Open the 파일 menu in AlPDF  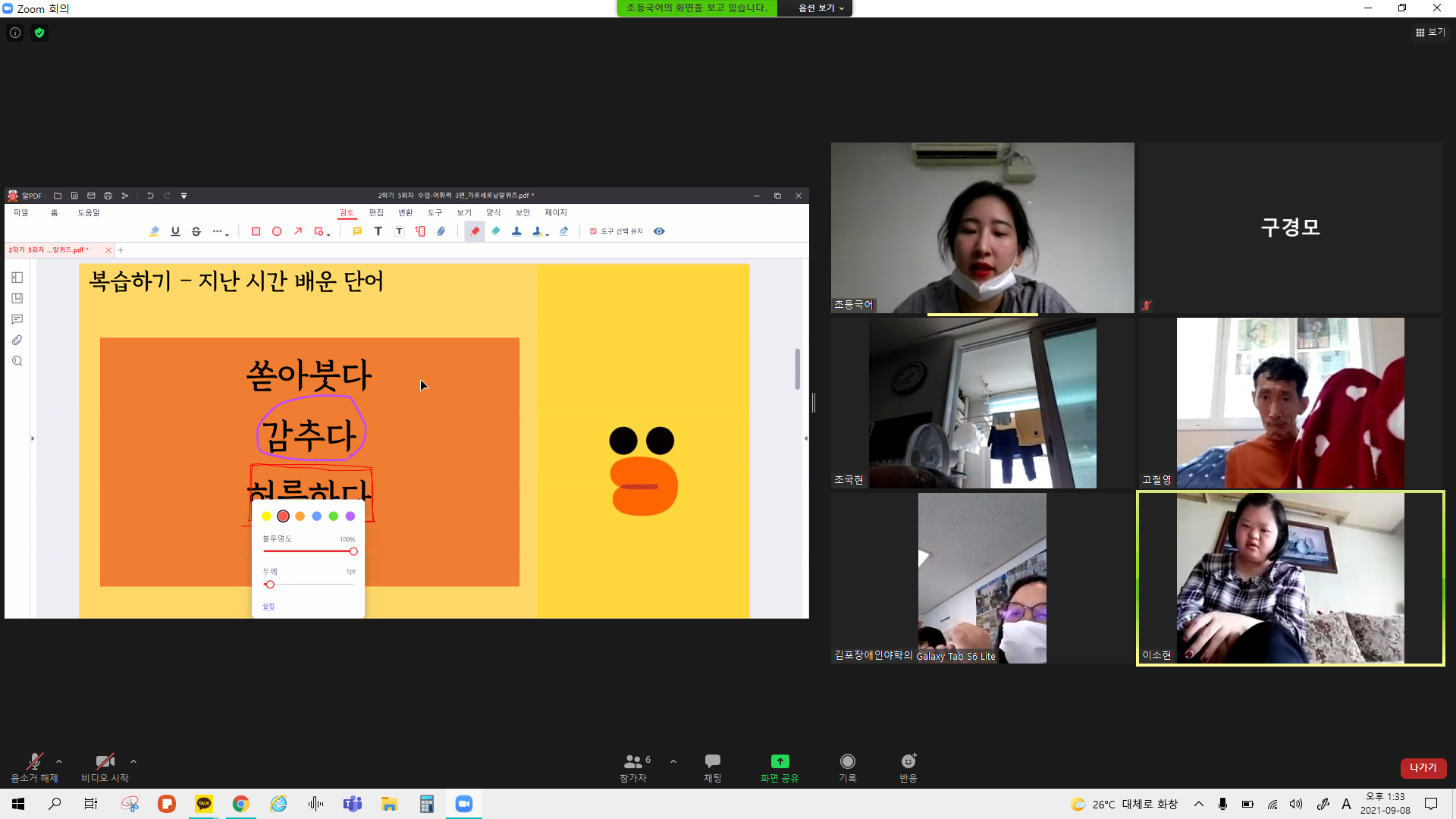pyautogui.click(x=20, y=213)
